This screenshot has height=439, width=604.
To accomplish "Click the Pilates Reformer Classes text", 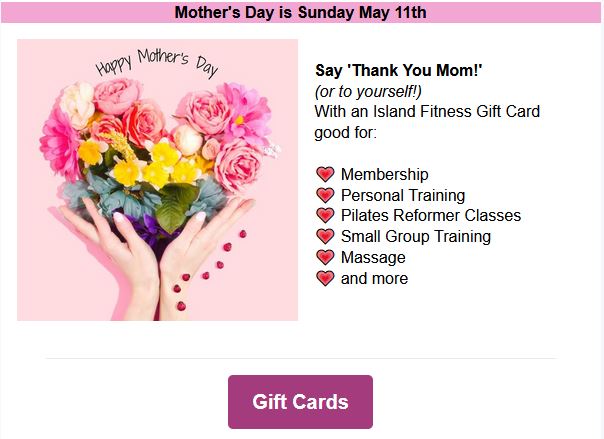I will click(x=431, y=215).
